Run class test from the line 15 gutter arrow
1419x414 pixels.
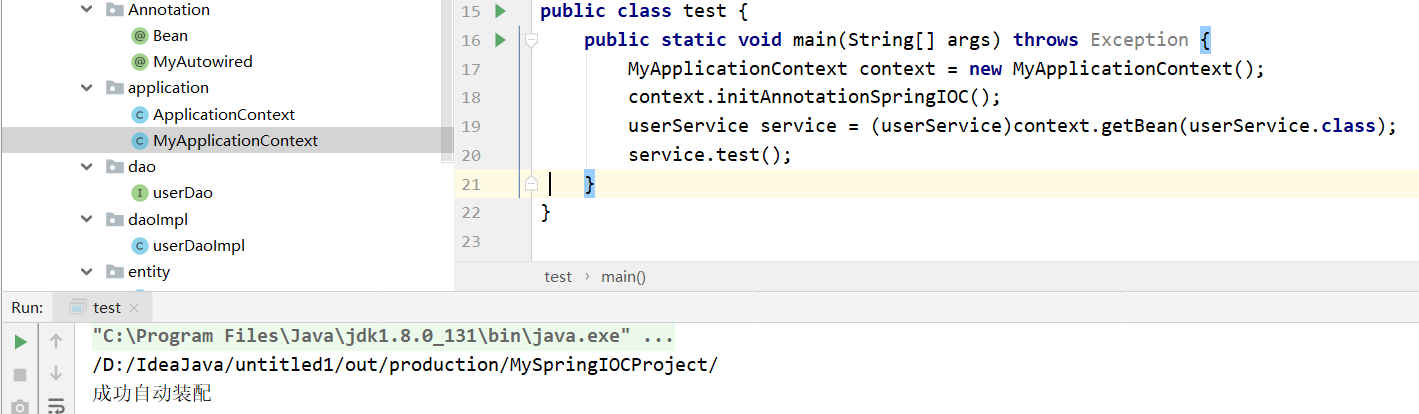500,12
